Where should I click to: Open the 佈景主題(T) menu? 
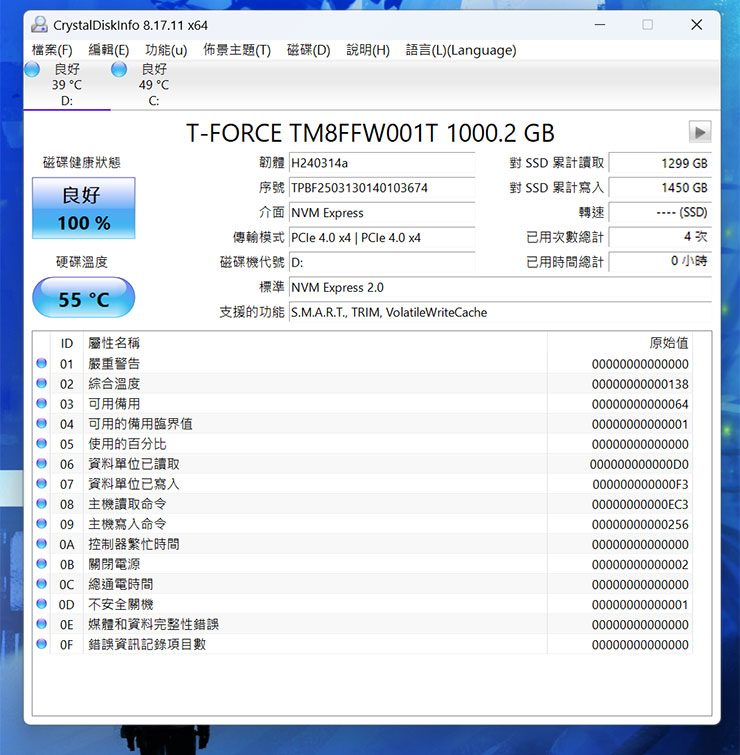[237, 50]
